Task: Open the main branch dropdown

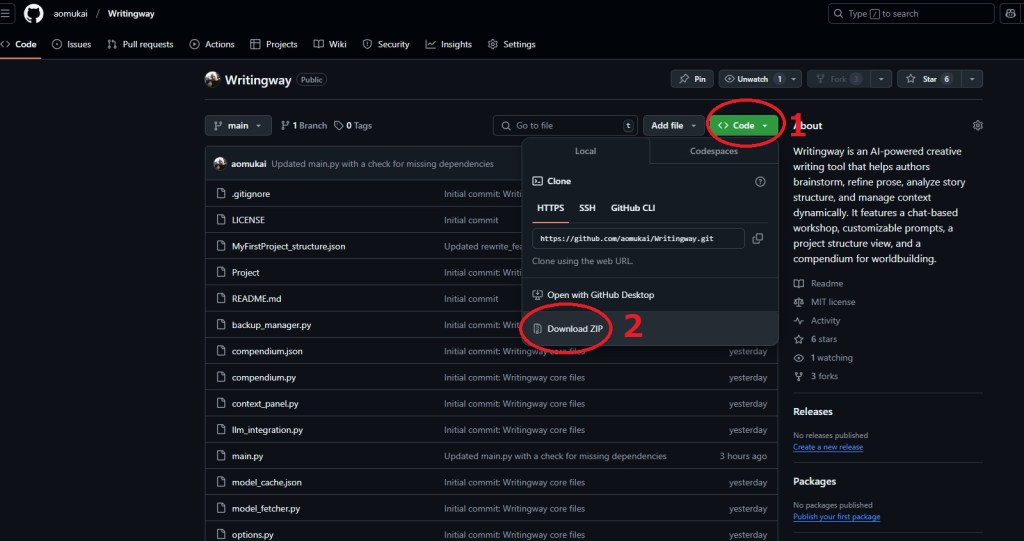Action: point(238,125)
